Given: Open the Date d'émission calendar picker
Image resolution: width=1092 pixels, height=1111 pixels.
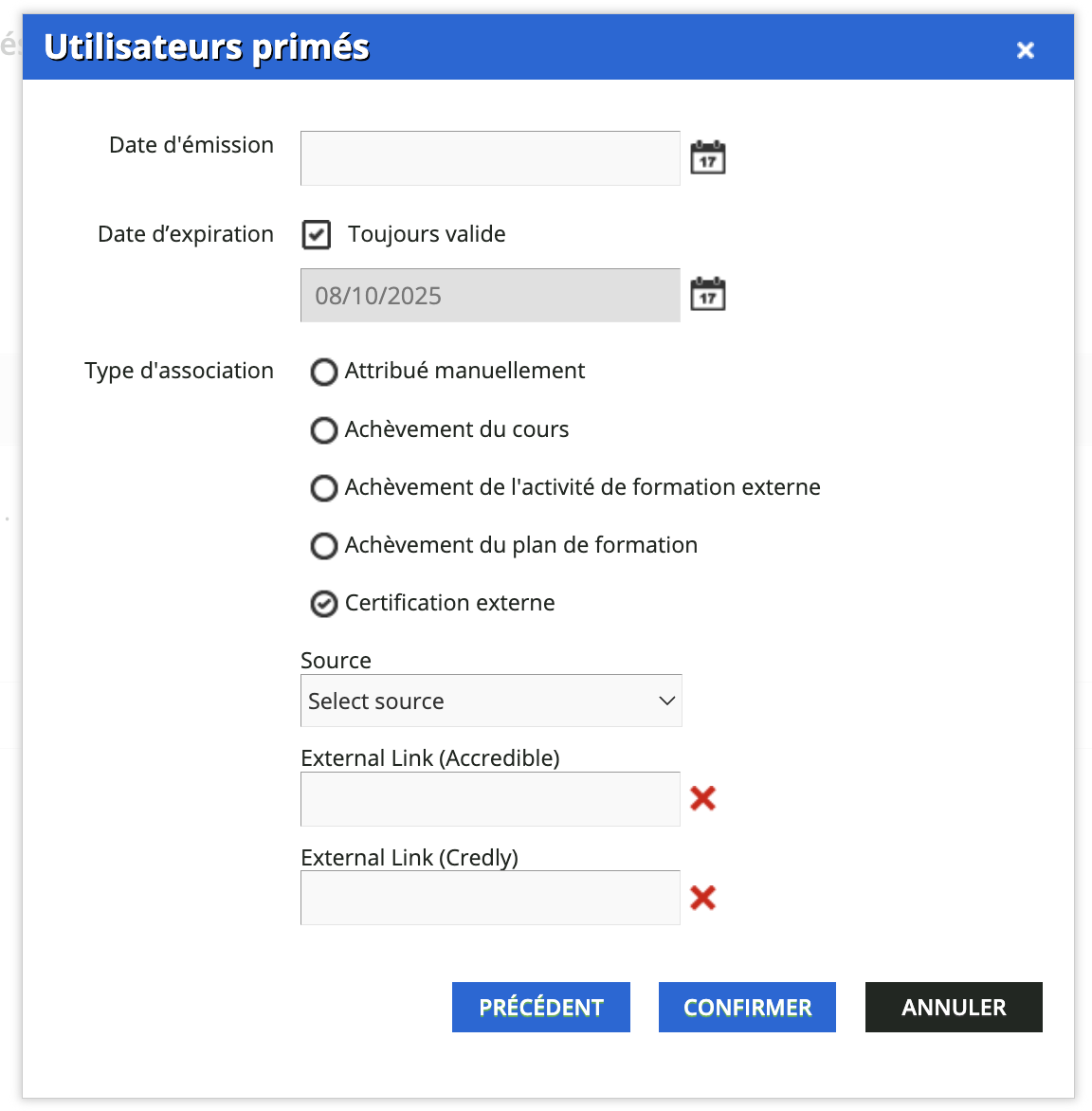Looking at the screenshot, I should 707,156.
